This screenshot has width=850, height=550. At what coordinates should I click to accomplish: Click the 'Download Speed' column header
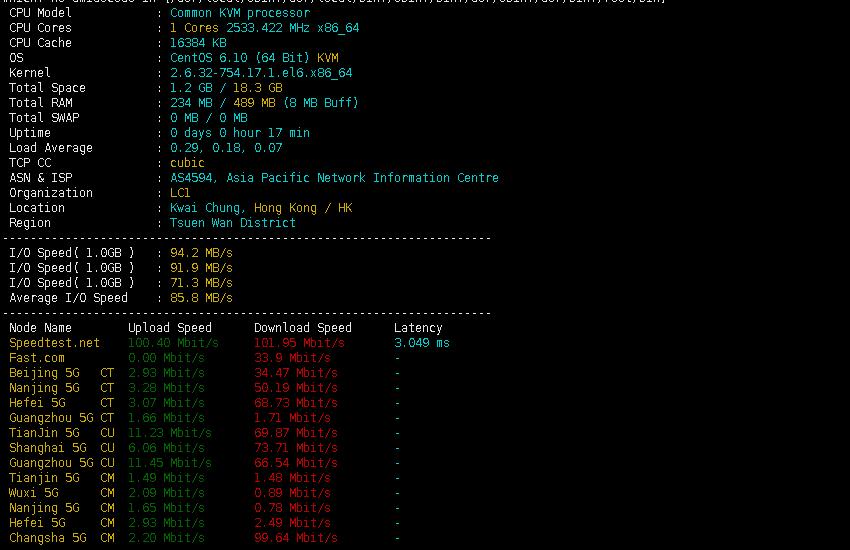[x=303, y=328]
